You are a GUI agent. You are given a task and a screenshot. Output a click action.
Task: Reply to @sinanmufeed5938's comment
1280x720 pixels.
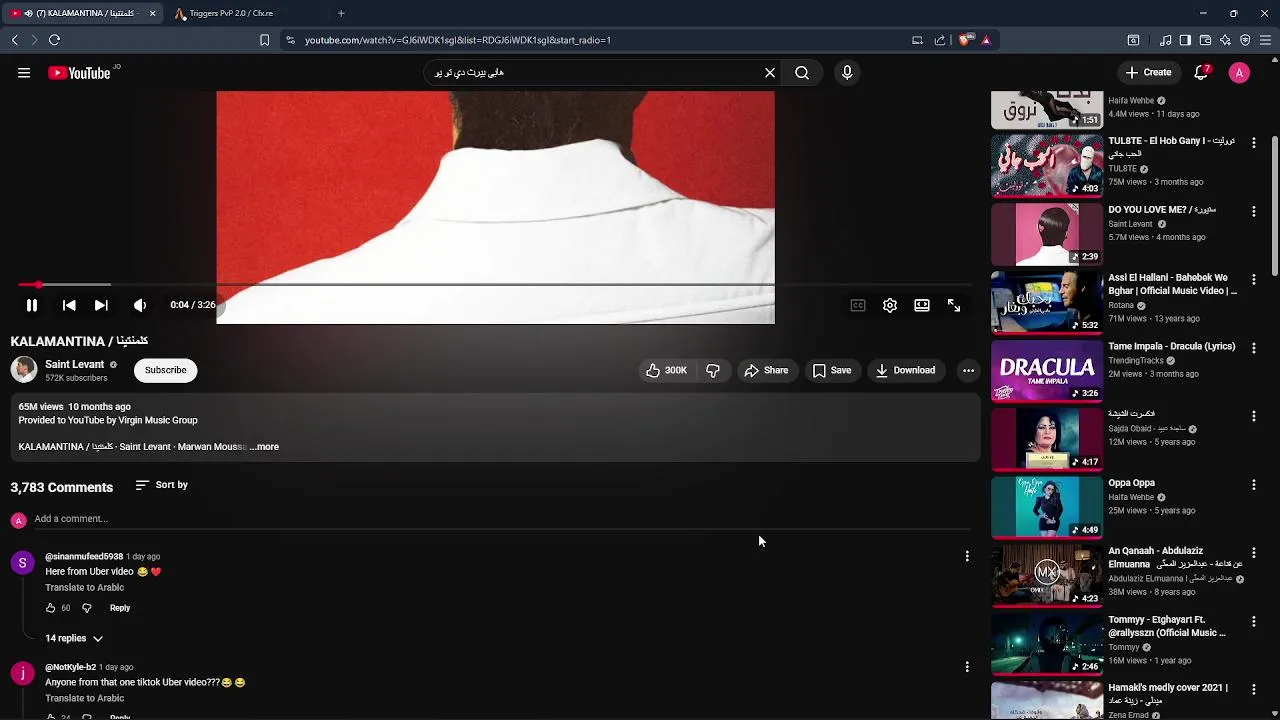(x=120, y=608)
